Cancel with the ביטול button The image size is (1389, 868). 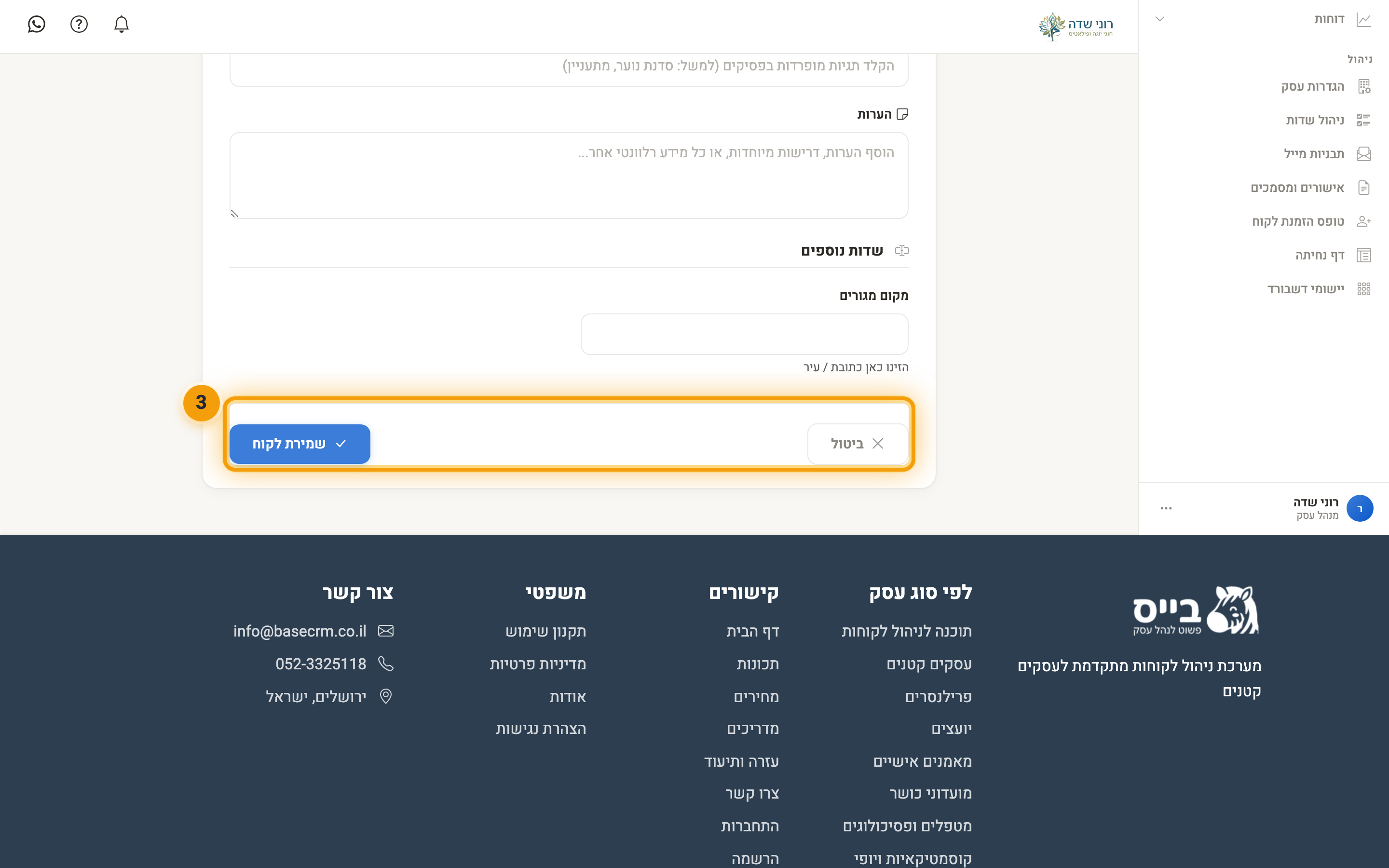click(x=857, y=444)
